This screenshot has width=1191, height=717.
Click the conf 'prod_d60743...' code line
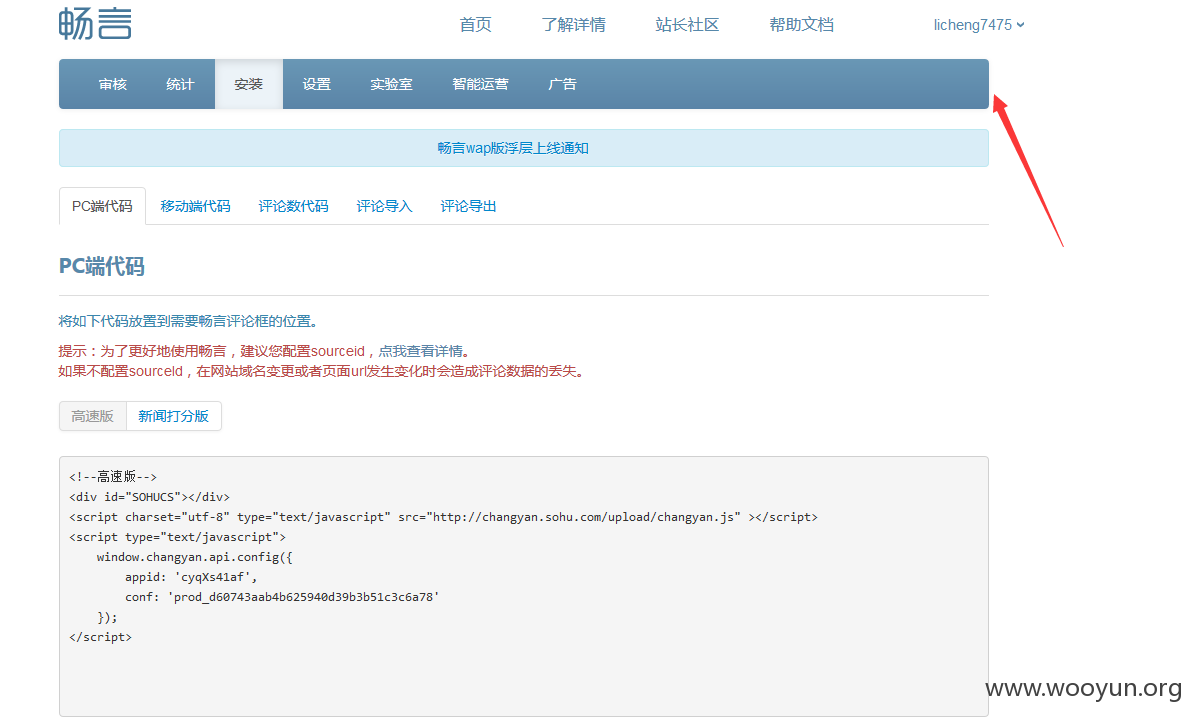tap(282, 597)
